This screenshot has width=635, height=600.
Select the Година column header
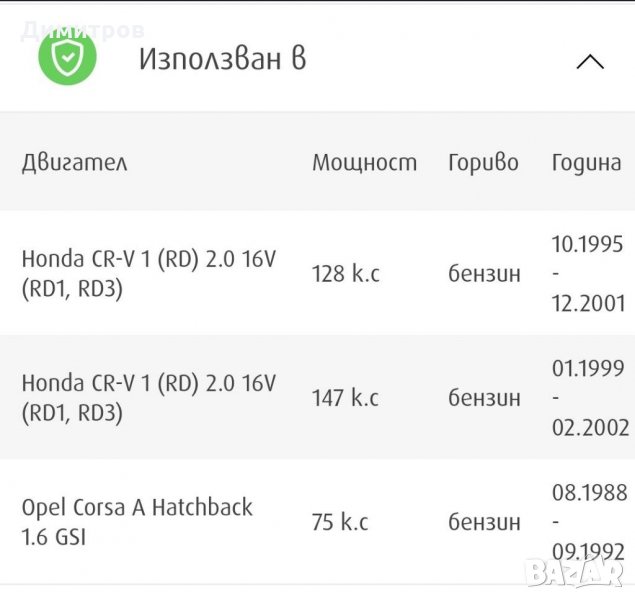(586, 163)
